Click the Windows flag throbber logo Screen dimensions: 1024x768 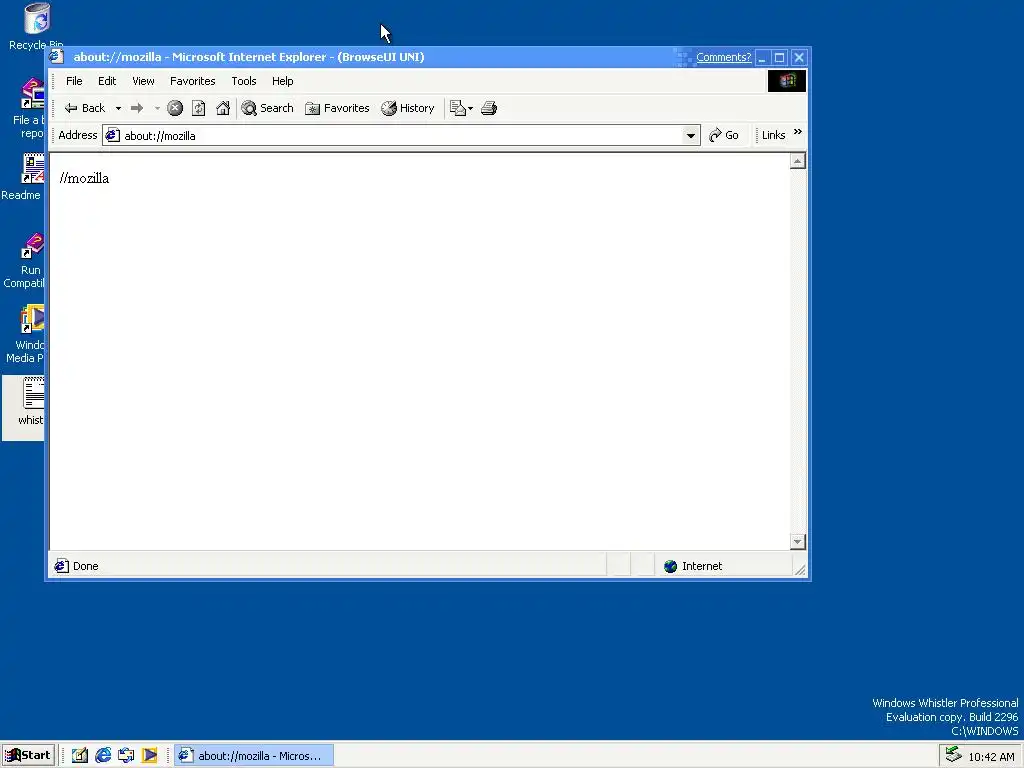tap(786, 81)
